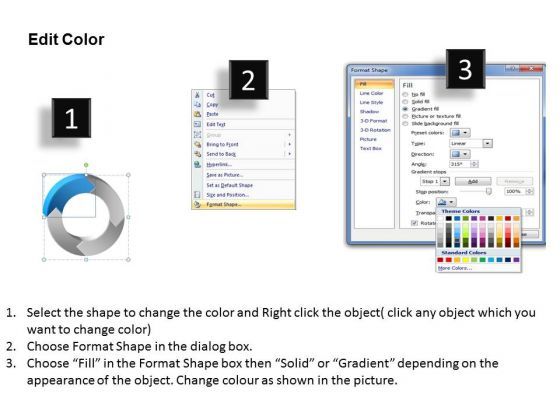This screenshot has height=420, width=560.
Task: Open the Direction dropdown
Action: tap(460, 154)
